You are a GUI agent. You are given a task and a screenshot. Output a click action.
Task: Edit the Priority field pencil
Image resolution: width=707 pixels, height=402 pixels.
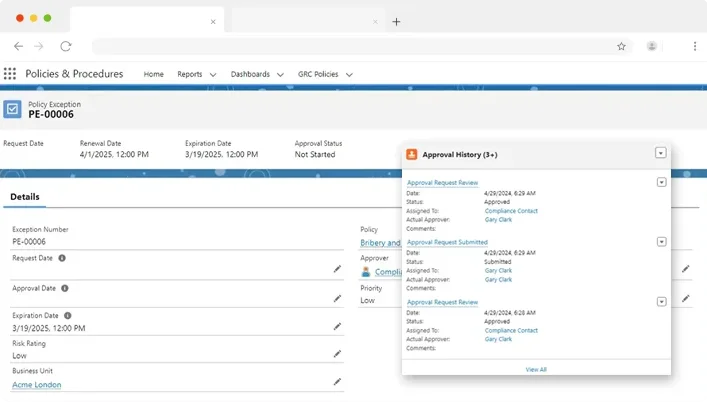point(686,298)
